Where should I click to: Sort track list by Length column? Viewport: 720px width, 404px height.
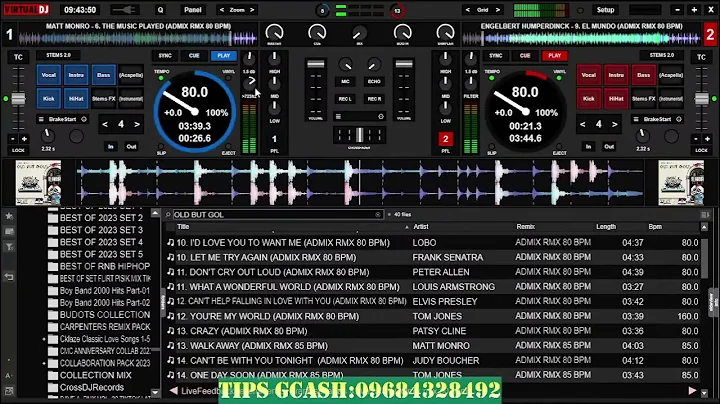[x=606, y=227]
